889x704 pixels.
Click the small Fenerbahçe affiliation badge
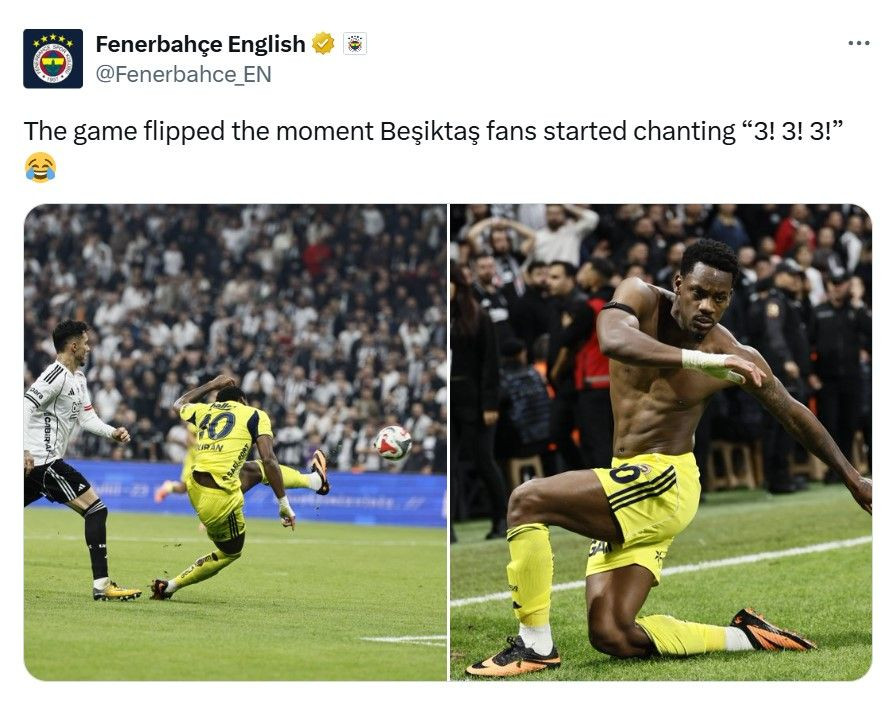[x=355, y=44]
